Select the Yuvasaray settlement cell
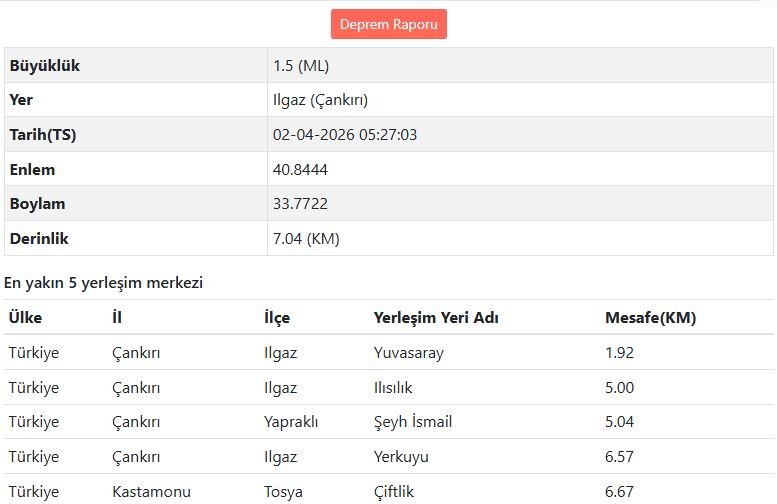 (409, 353)
